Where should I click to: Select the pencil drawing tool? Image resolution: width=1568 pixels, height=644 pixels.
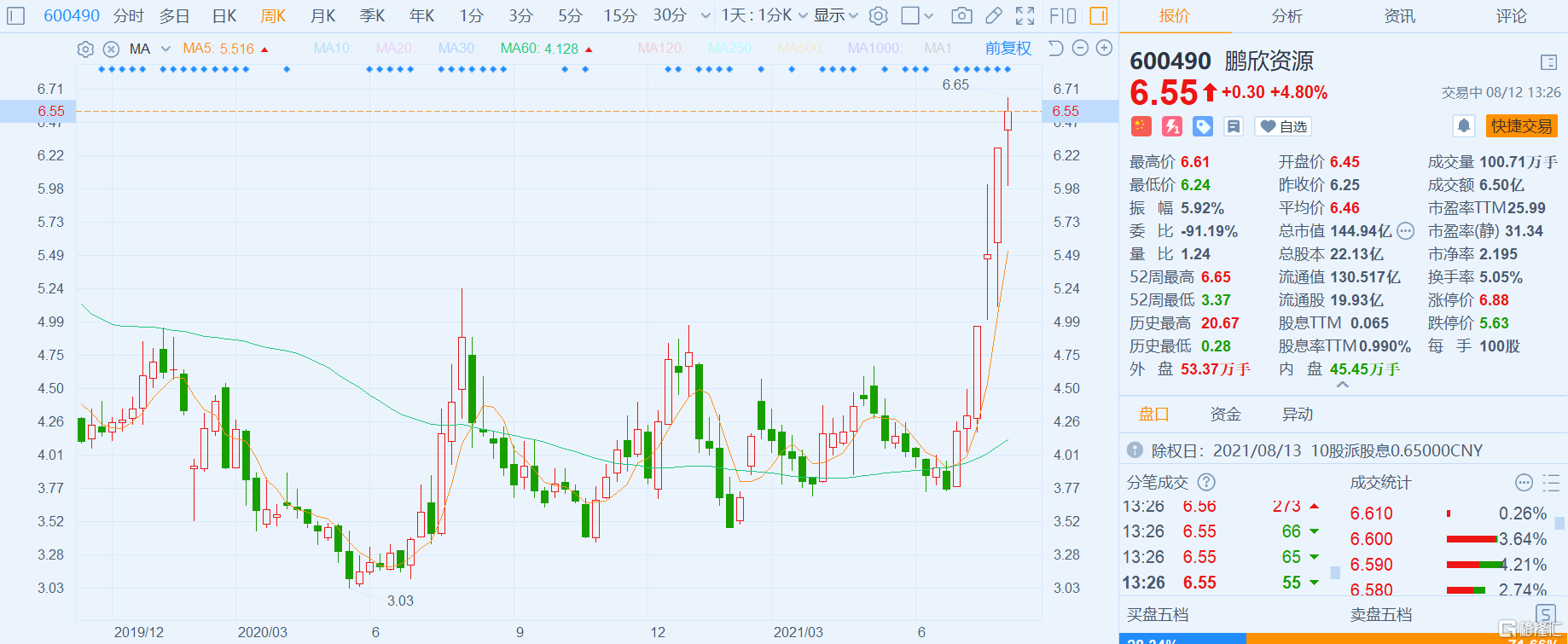coord(993,15)
